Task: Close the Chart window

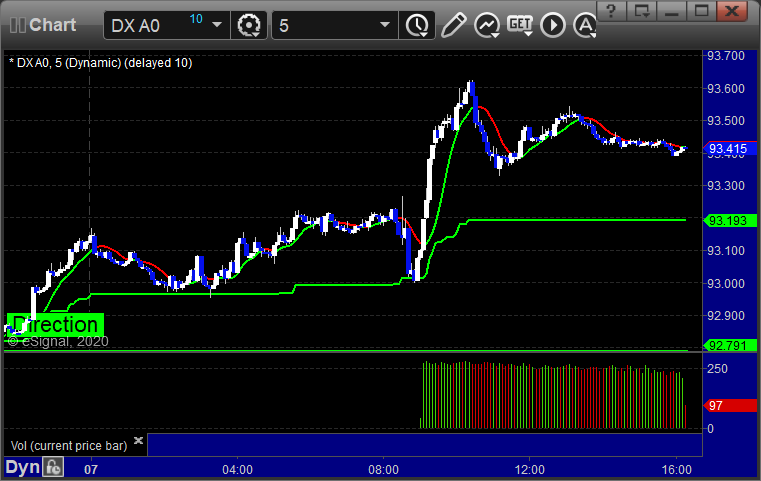Action: (732, 11)
